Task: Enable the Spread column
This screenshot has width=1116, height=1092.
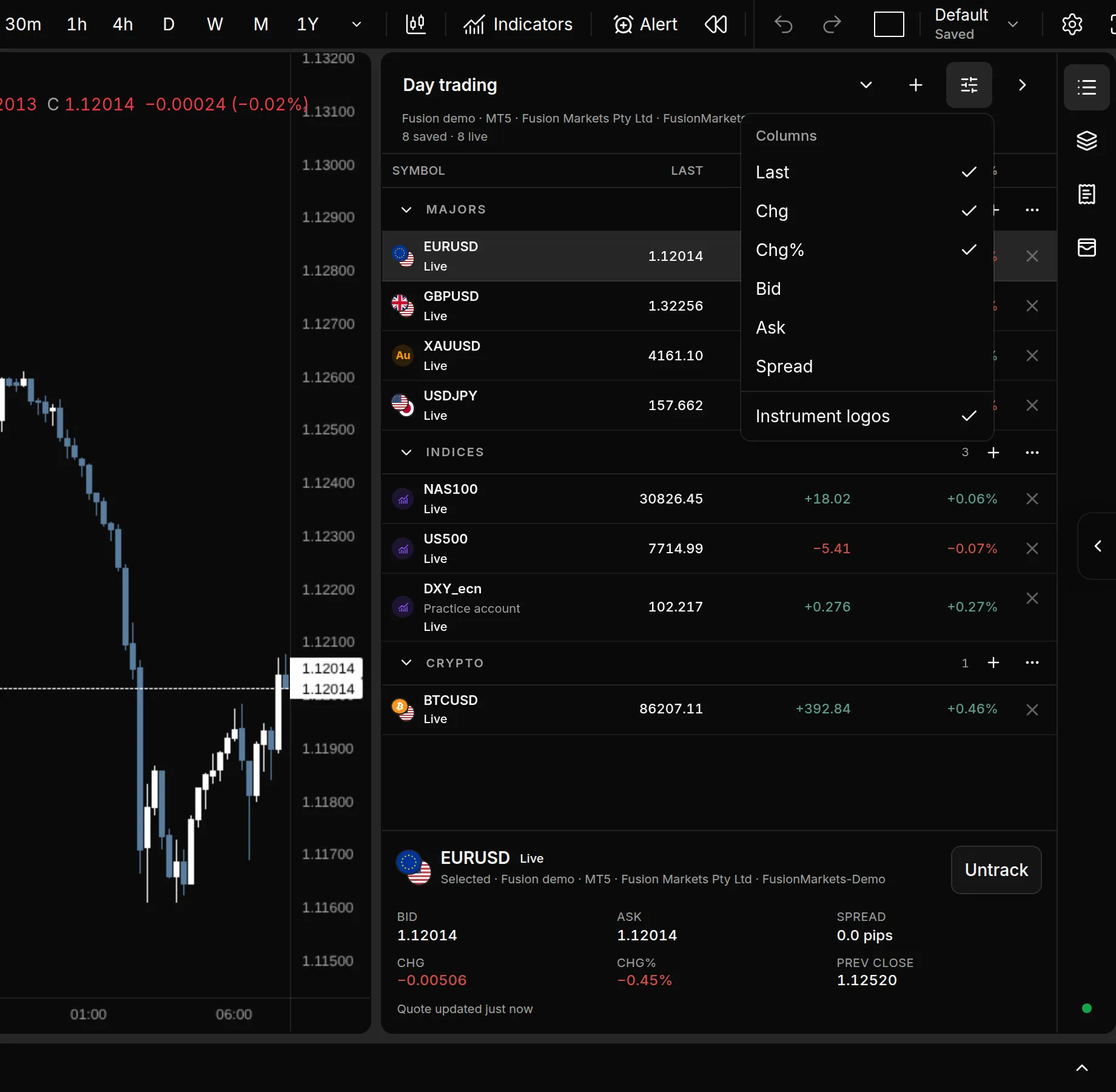Action: [x=867, y=366]
